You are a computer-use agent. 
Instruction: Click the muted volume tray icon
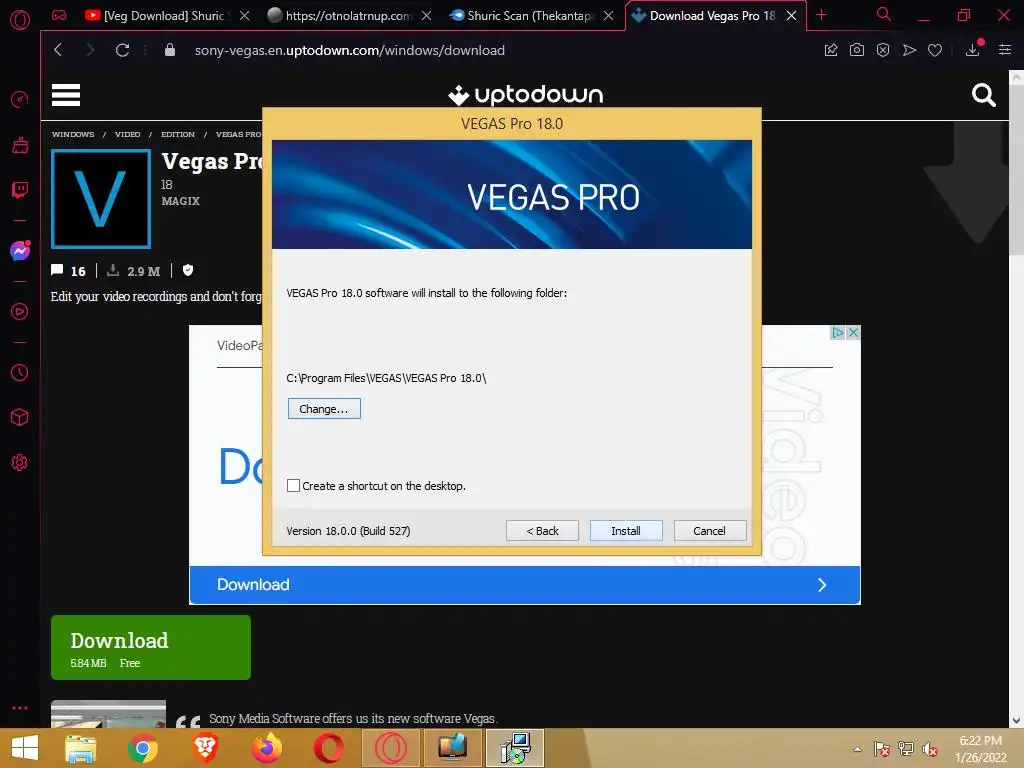coord(930,749)
